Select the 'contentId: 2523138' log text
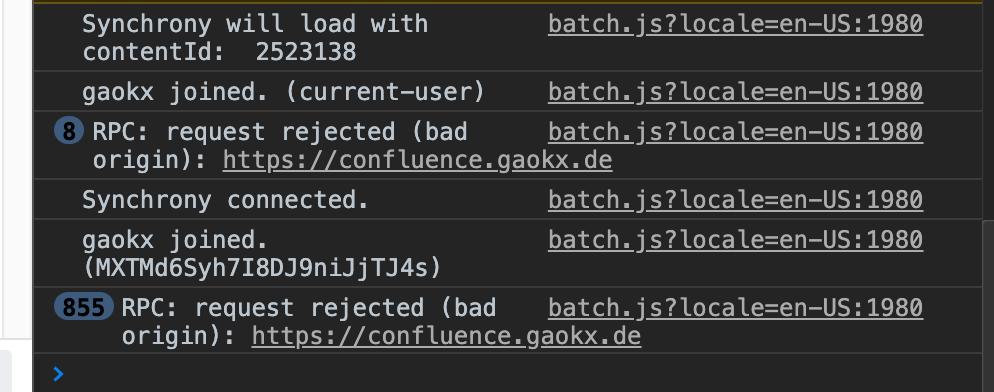Screen dimensions: 994x392 point(219,52)
